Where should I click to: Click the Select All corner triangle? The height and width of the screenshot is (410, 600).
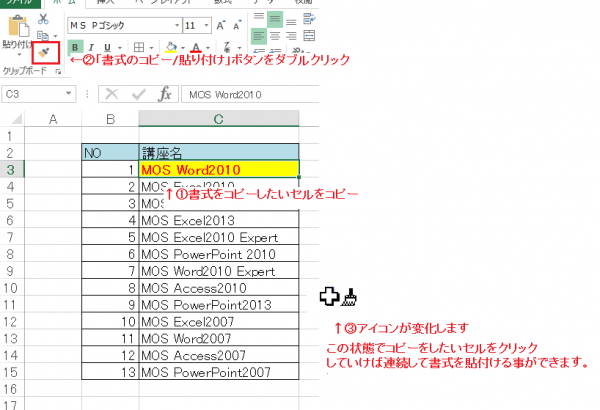[16, 119]
